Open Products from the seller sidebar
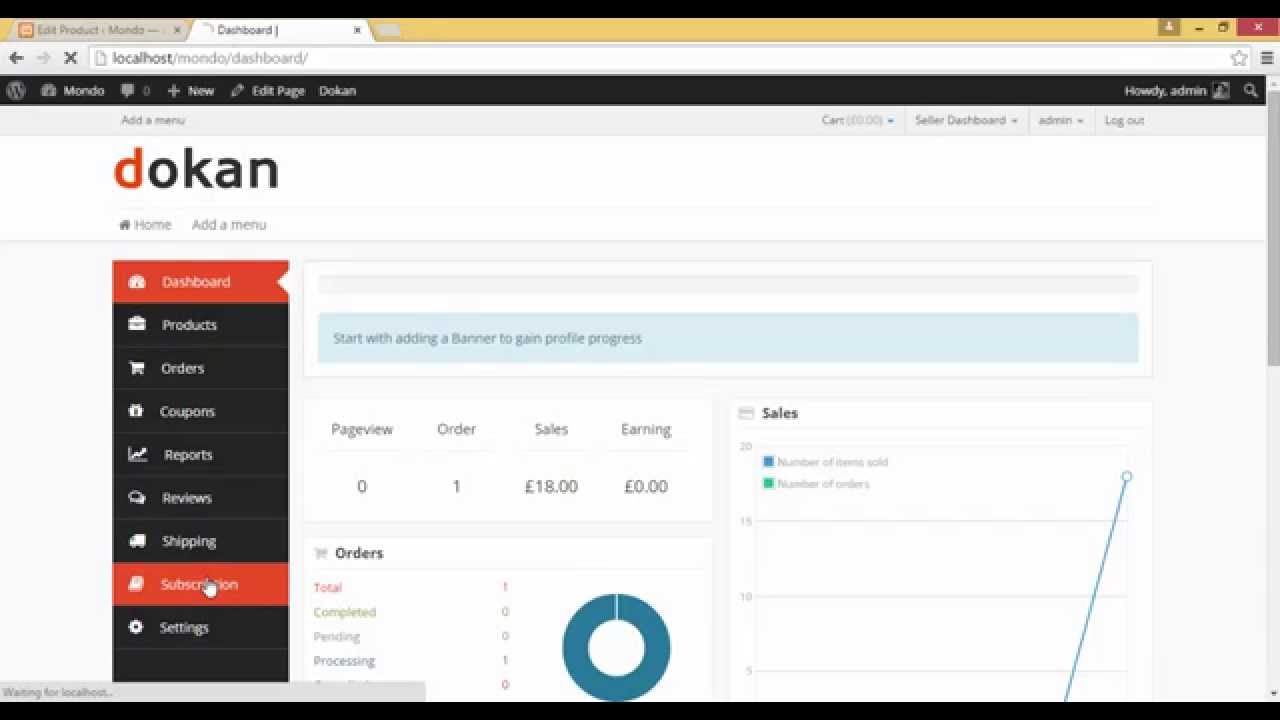The image size is (1280, 720). 201,325
